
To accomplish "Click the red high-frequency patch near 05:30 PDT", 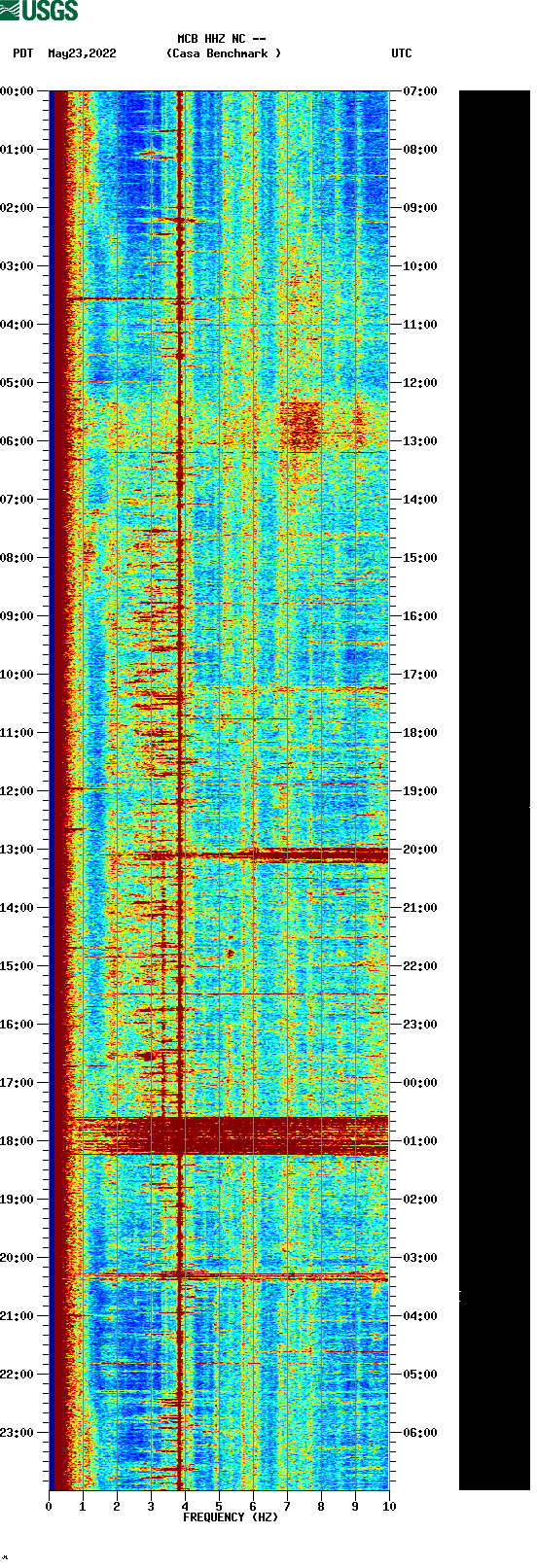I will (x=301, y=426).
